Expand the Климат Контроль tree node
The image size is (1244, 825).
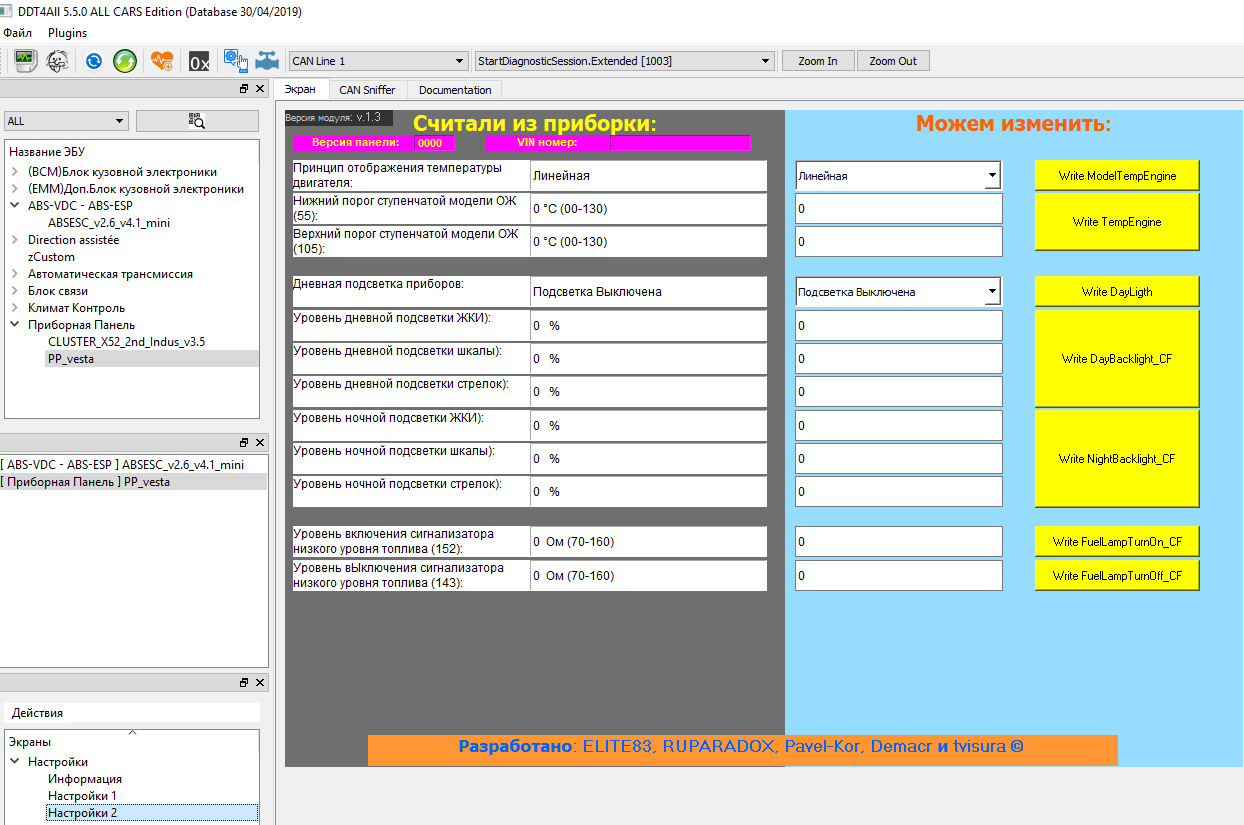pos(15,308)
